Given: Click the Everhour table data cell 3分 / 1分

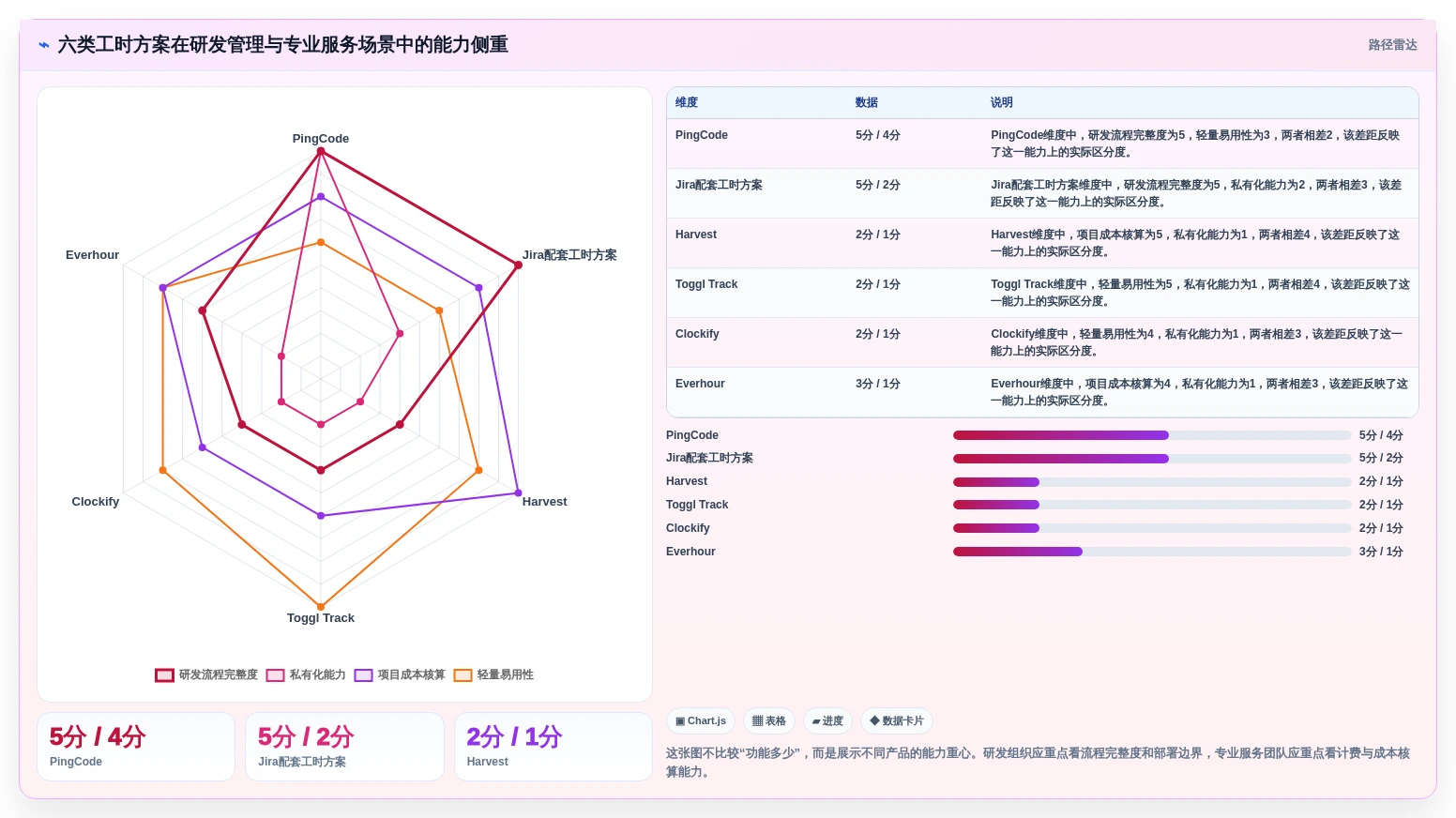Looking at the screenshot, I should (878, 384).
